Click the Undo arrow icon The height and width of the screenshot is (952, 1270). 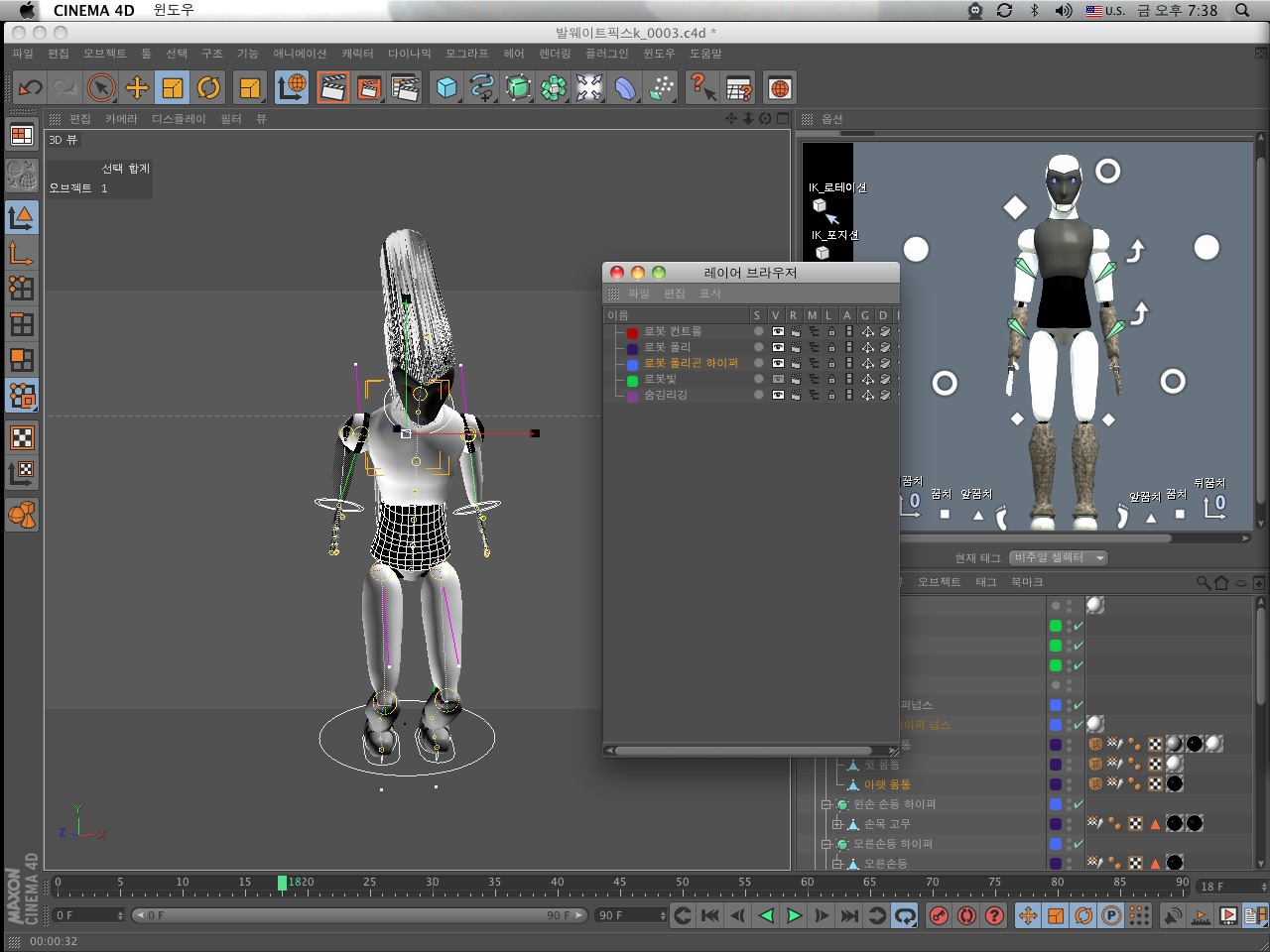point(30,87)
